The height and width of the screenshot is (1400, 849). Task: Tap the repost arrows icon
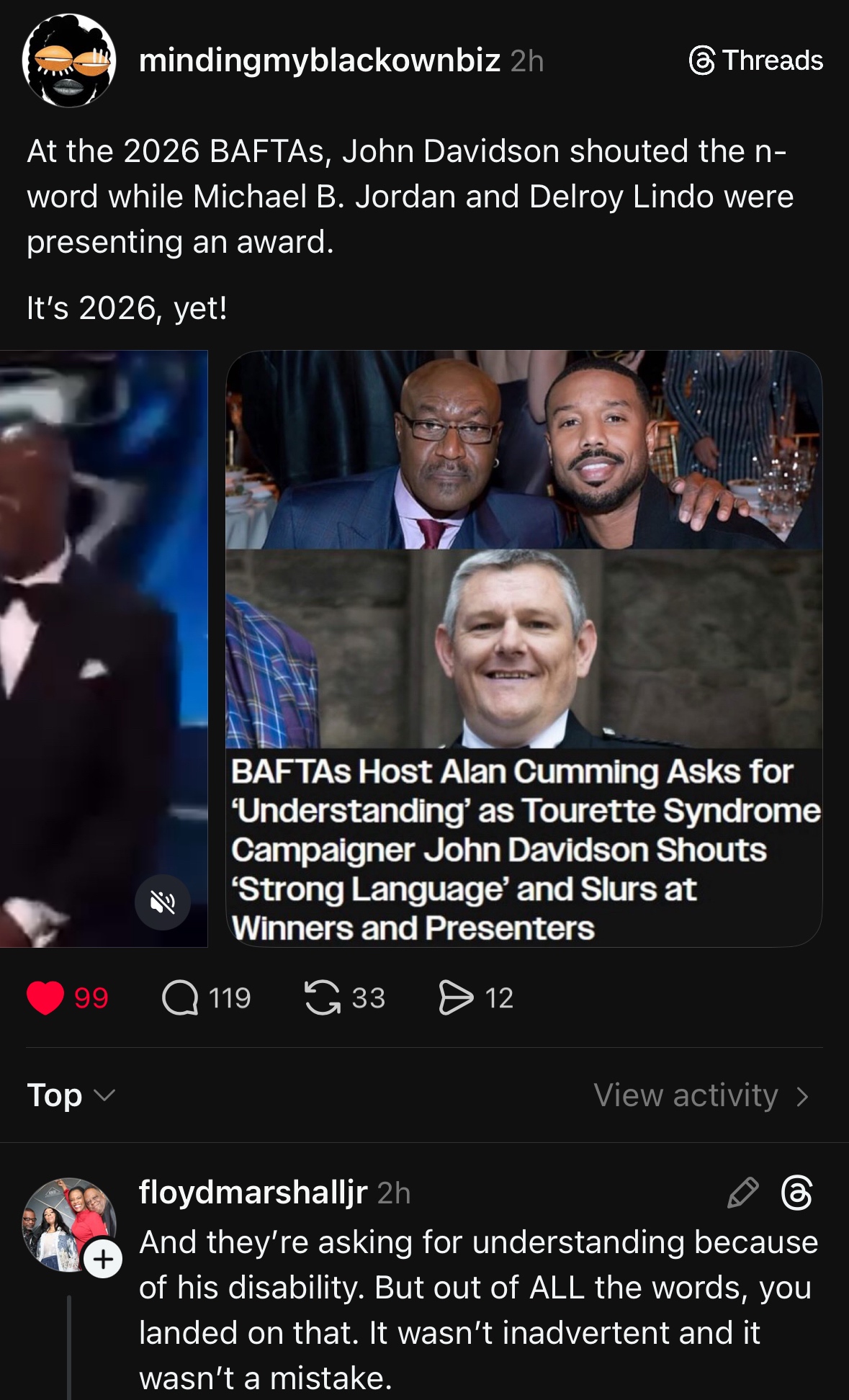coord(323,998)
